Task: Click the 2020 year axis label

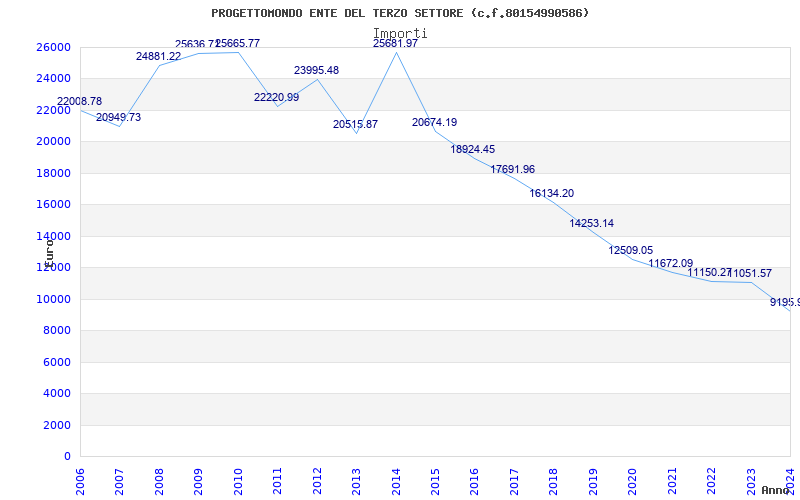Action: (x=633, y=481)
